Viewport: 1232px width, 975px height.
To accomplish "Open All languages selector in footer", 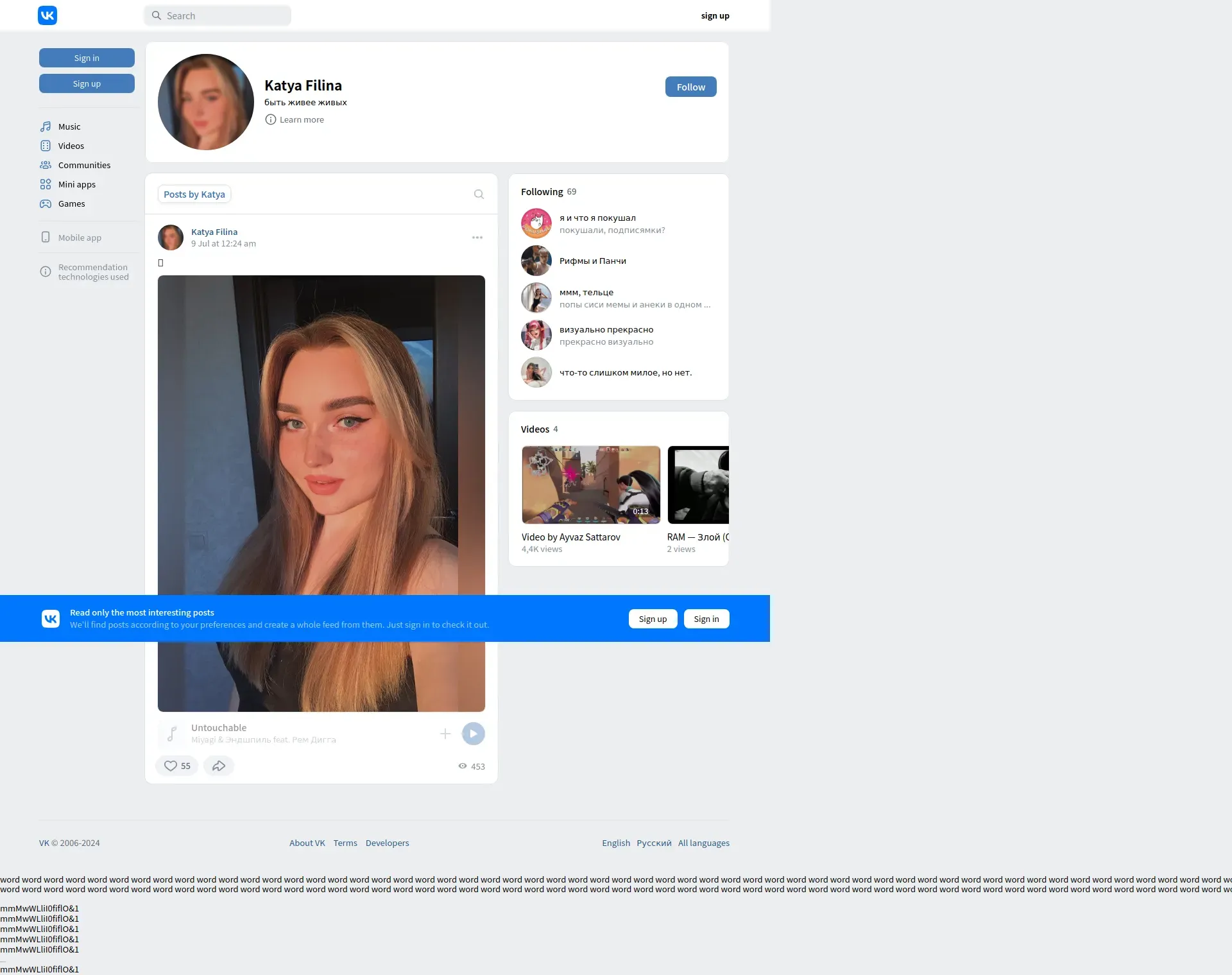I will tap(703, 843).
